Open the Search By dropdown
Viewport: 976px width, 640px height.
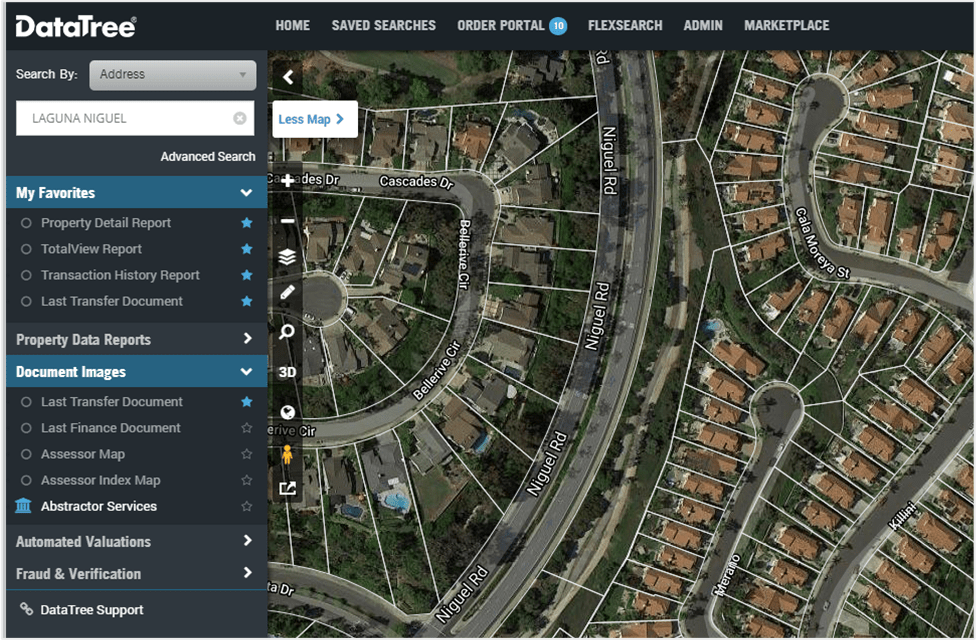(x=172, y=74)
